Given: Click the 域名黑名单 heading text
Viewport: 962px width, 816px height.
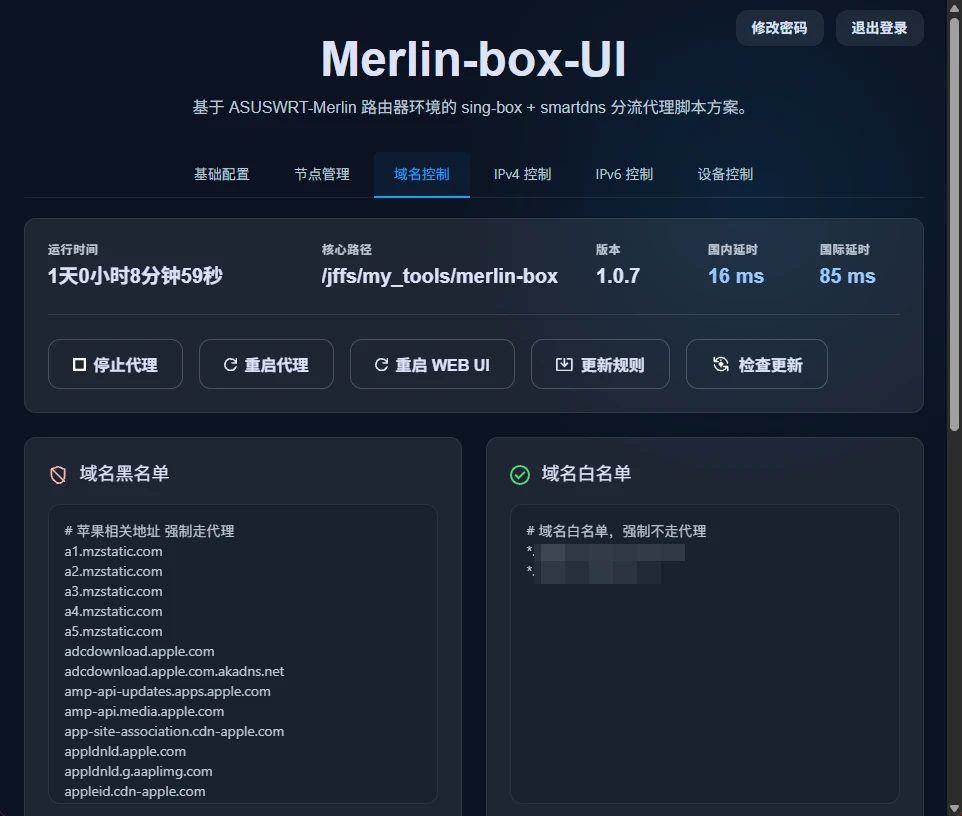Looking at the screenshot, I should pyautogui.click(x=125, y=474).
